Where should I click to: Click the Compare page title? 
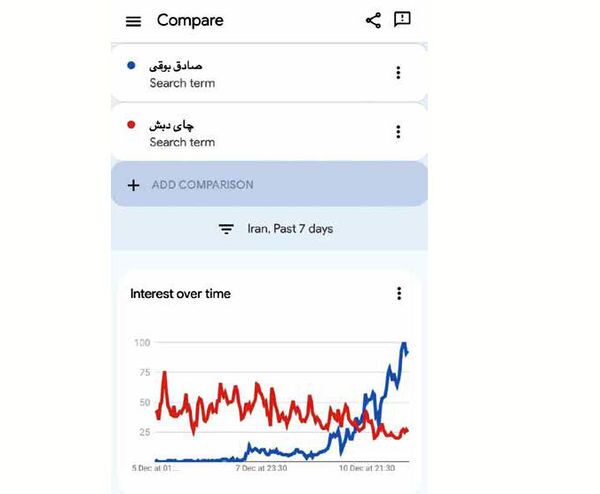pyautogui.click(x=190, y=21)
